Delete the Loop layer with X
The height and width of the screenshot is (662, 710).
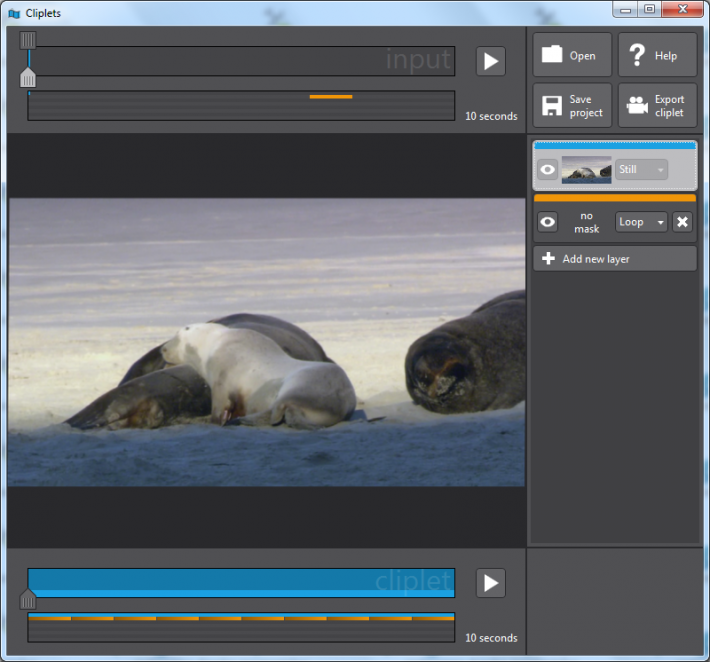point(682,222)
